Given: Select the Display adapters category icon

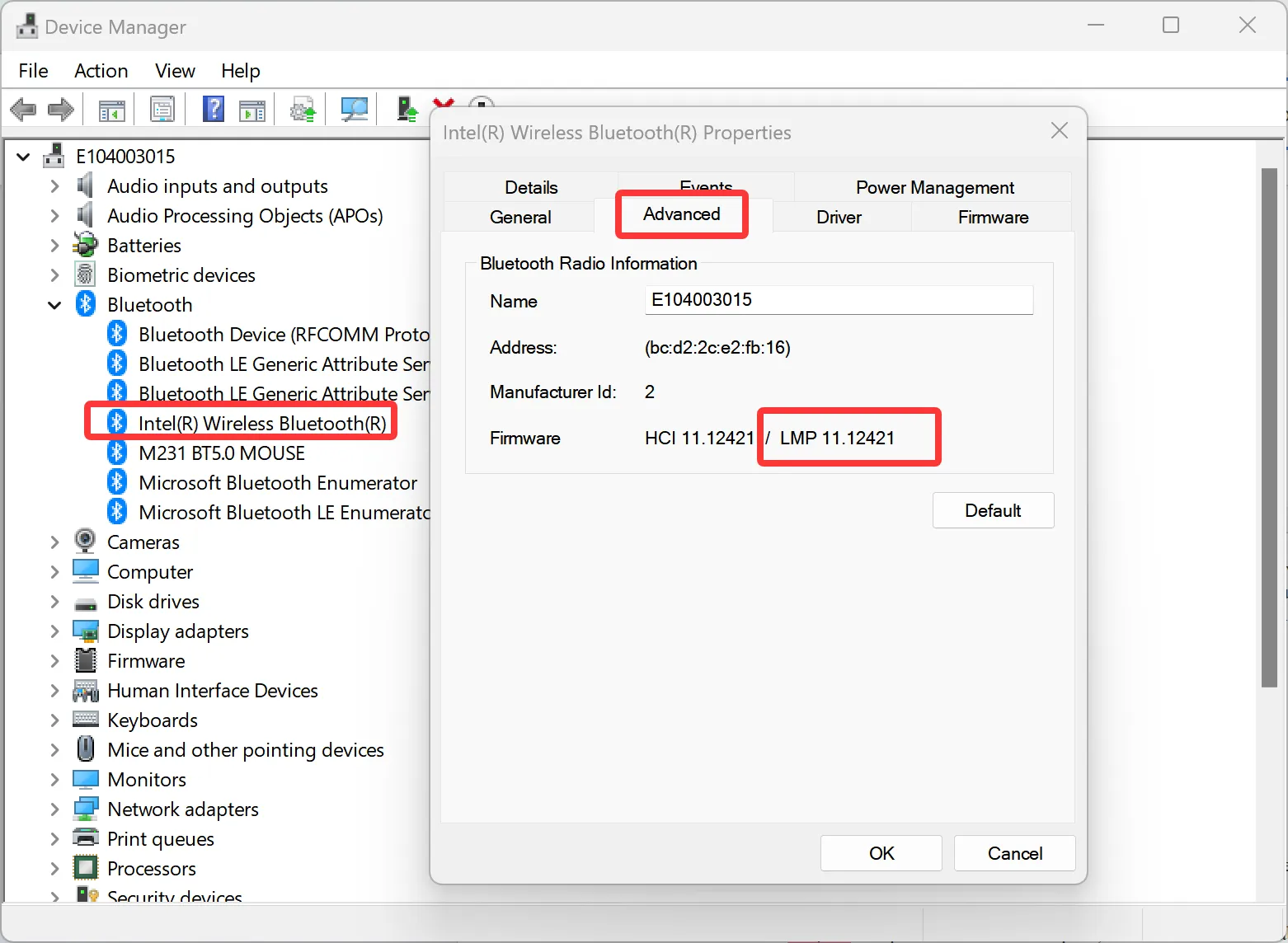Looking at the screenshot, I should coord(86,631).
